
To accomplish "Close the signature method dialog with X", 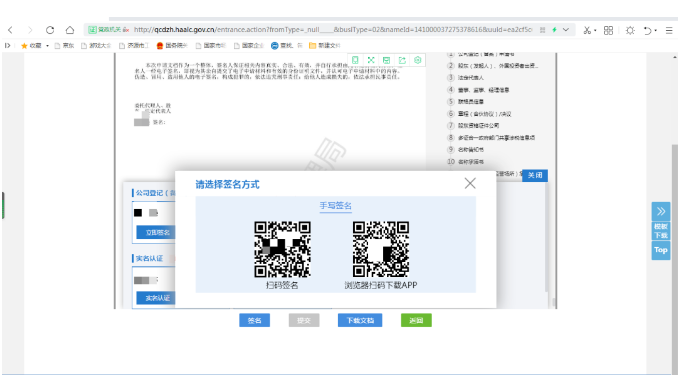I will (470, 183).
